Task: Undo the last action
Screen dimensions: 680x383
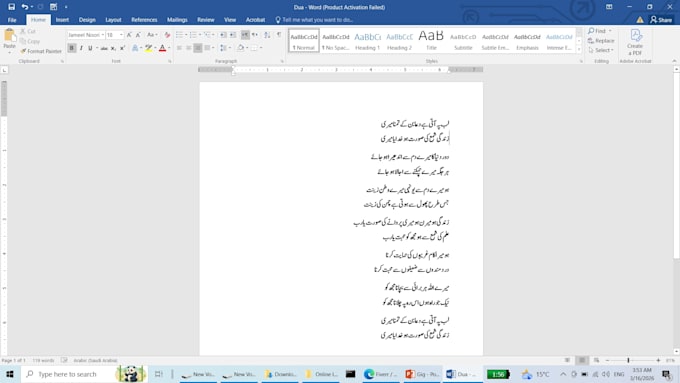Action: tap(25, 7)
